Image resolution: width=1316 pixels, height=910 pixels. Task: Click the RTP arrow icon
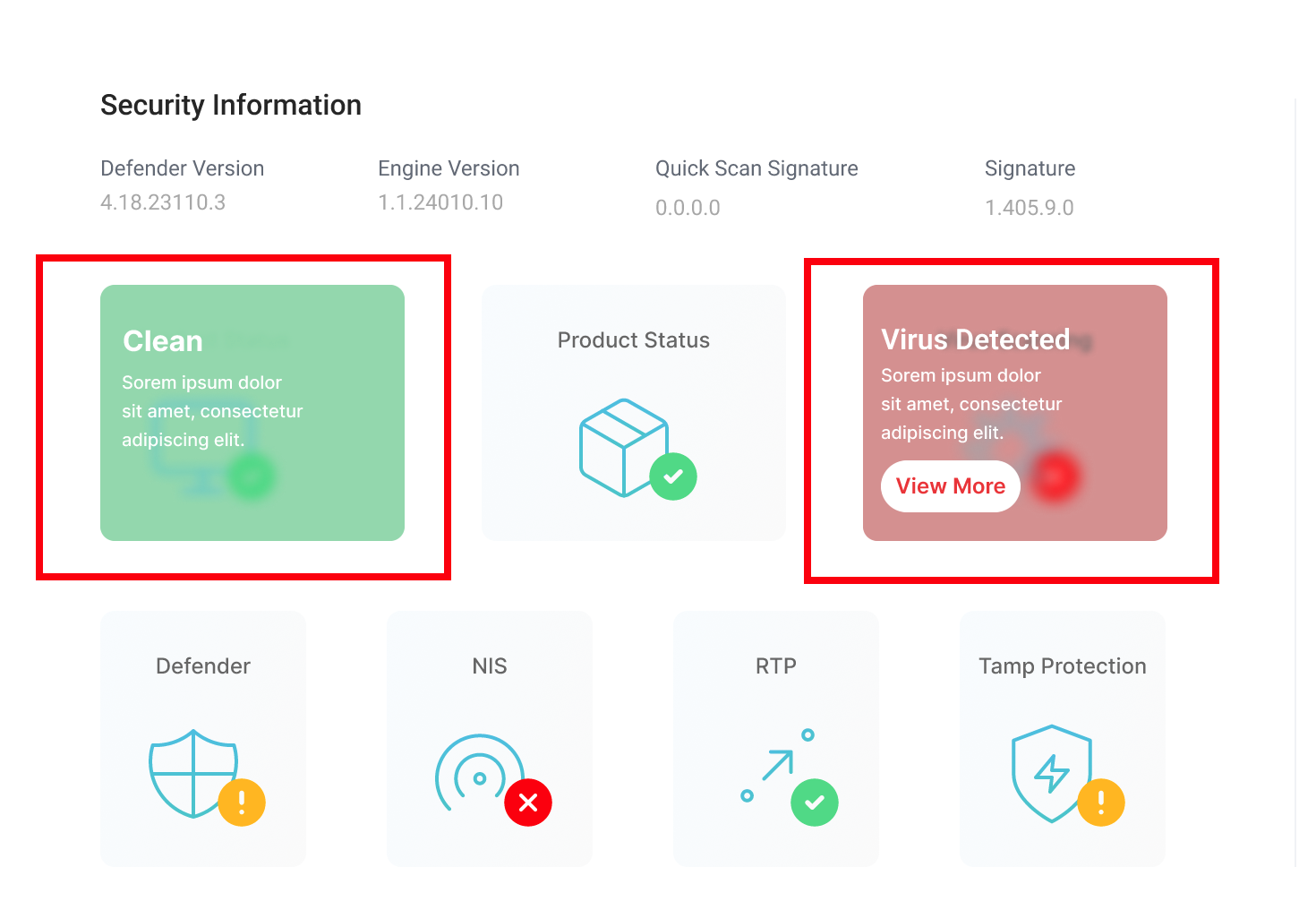pos(775,766)
